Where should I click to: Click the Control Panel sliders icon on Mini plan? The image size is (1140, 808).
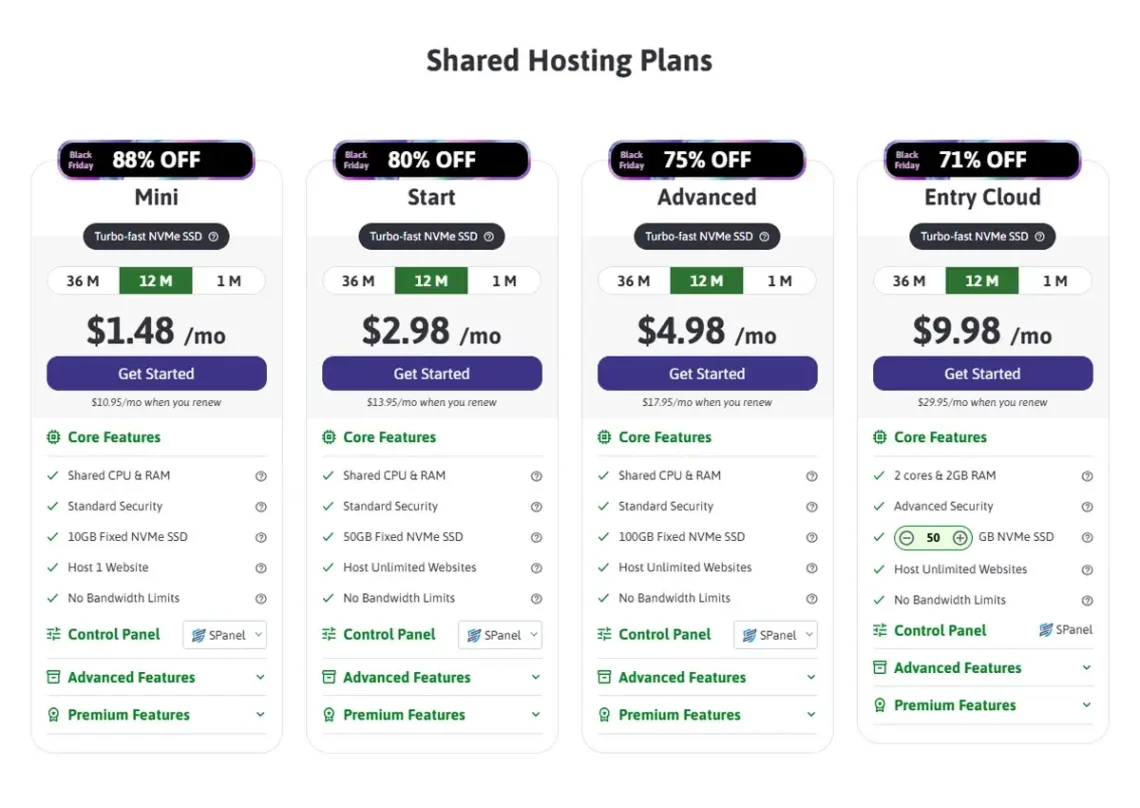[x=55, y=634]
